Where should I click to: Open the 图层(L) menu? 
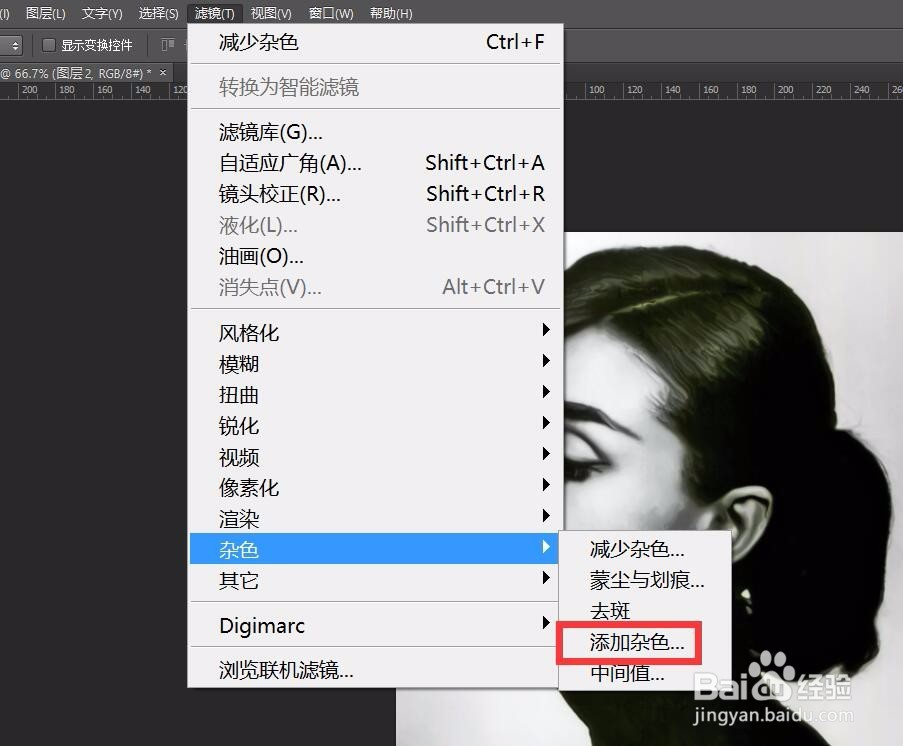(x=45, y=13)
